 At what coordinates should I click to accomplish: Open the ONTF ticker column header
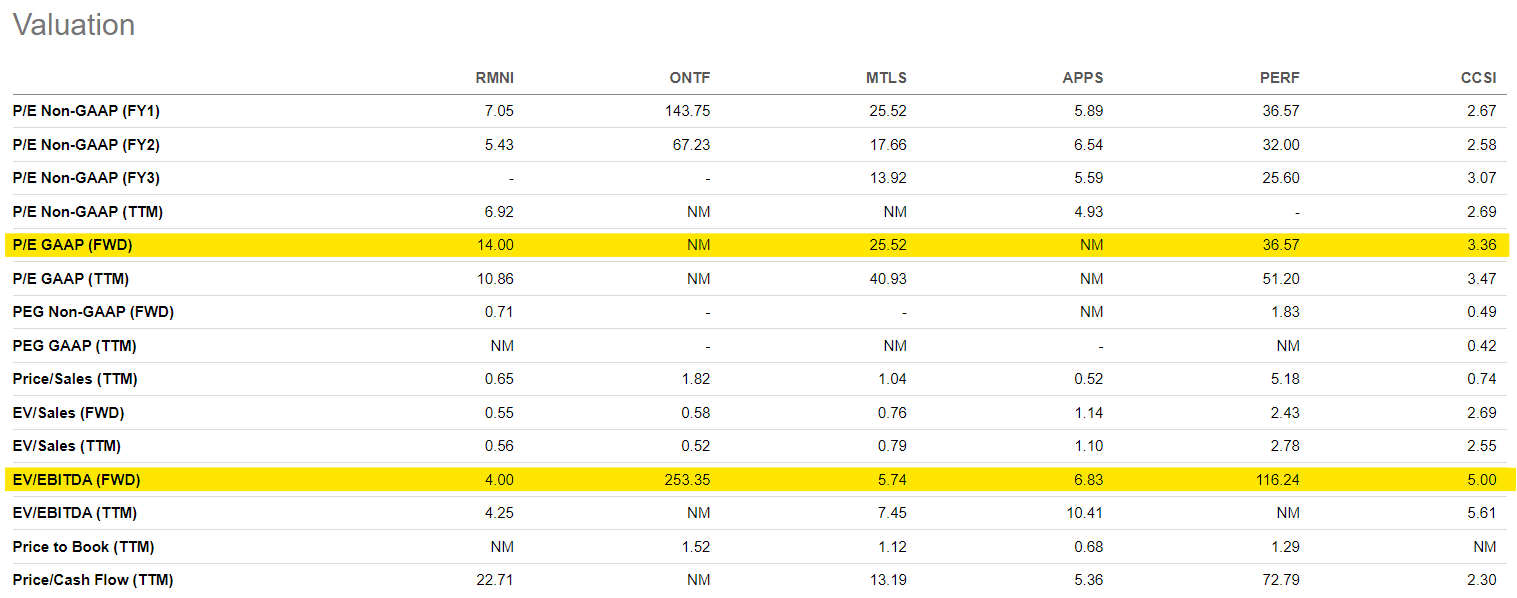pos(687,77)
